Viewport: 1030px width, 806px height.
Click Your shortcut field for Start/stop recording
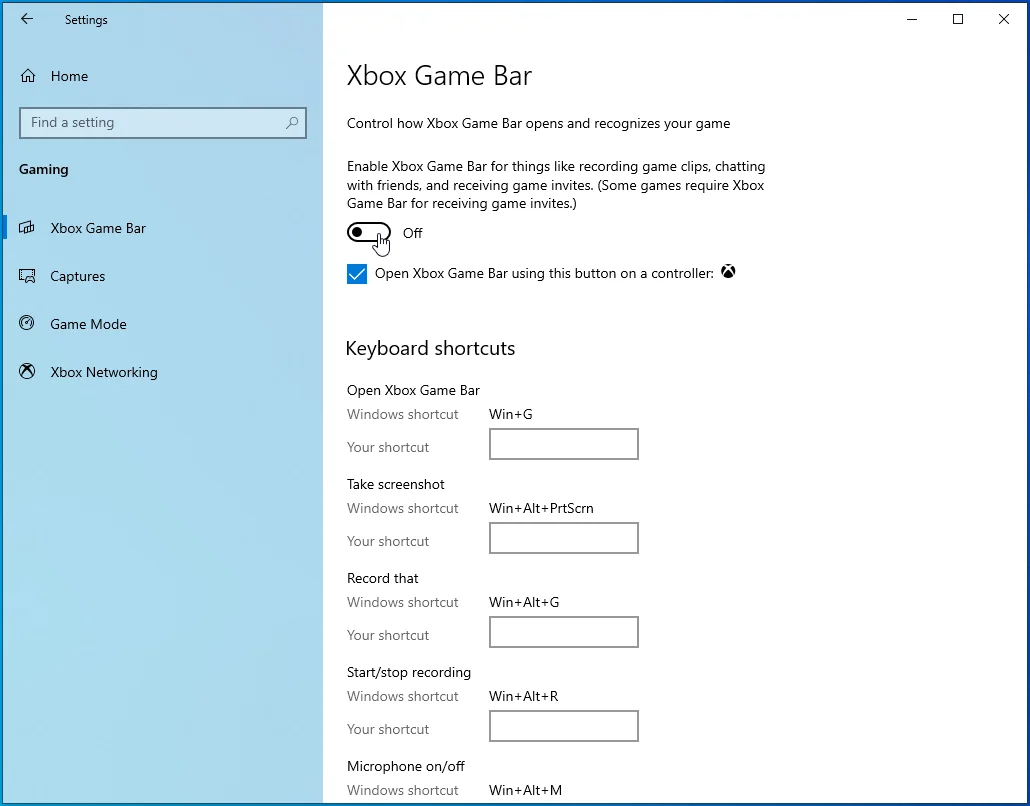coord(564,726)
